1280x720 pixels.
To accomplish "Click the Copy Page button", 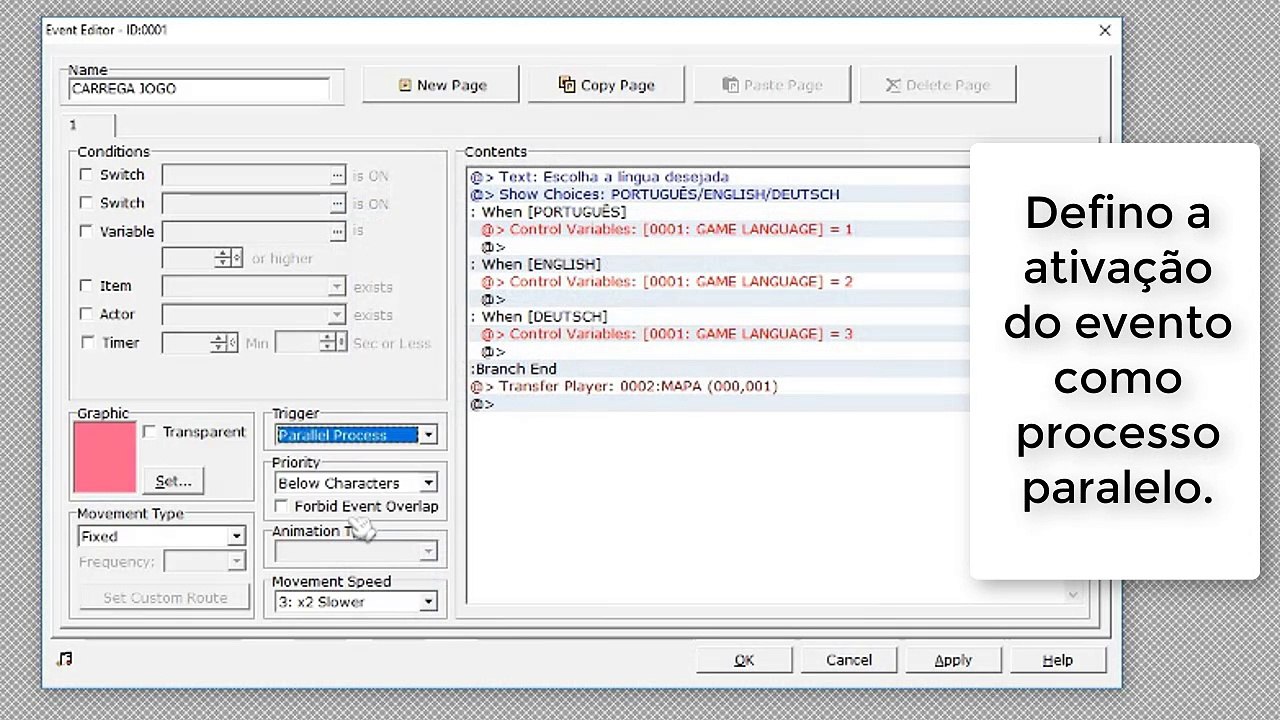I will pyautogui.click(x=606, y=85).
